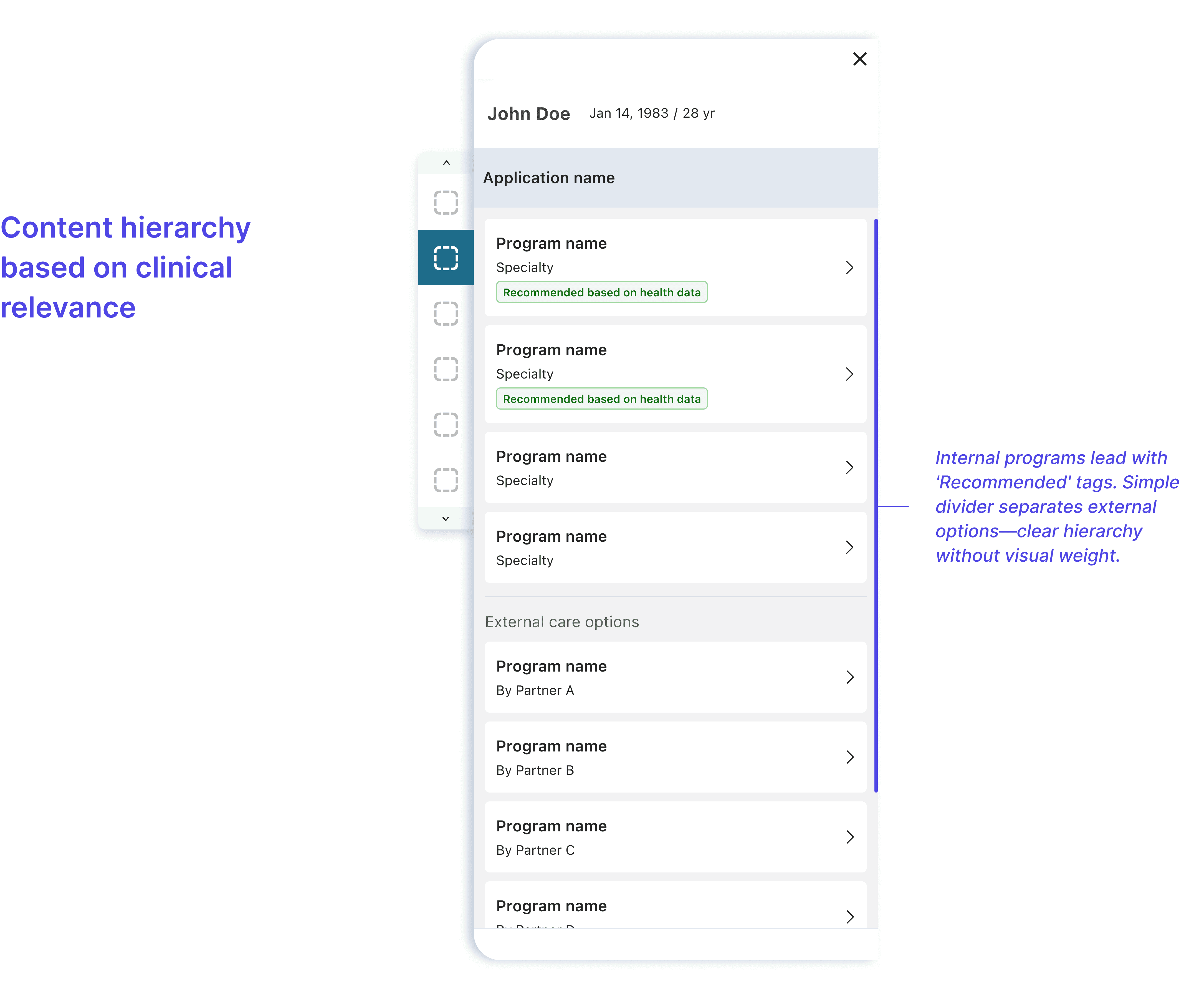Open second recommended program's chevron arrow
The height and width of the screenshot is (999, 1204).
pyautogui.click(x=849, y=374)
